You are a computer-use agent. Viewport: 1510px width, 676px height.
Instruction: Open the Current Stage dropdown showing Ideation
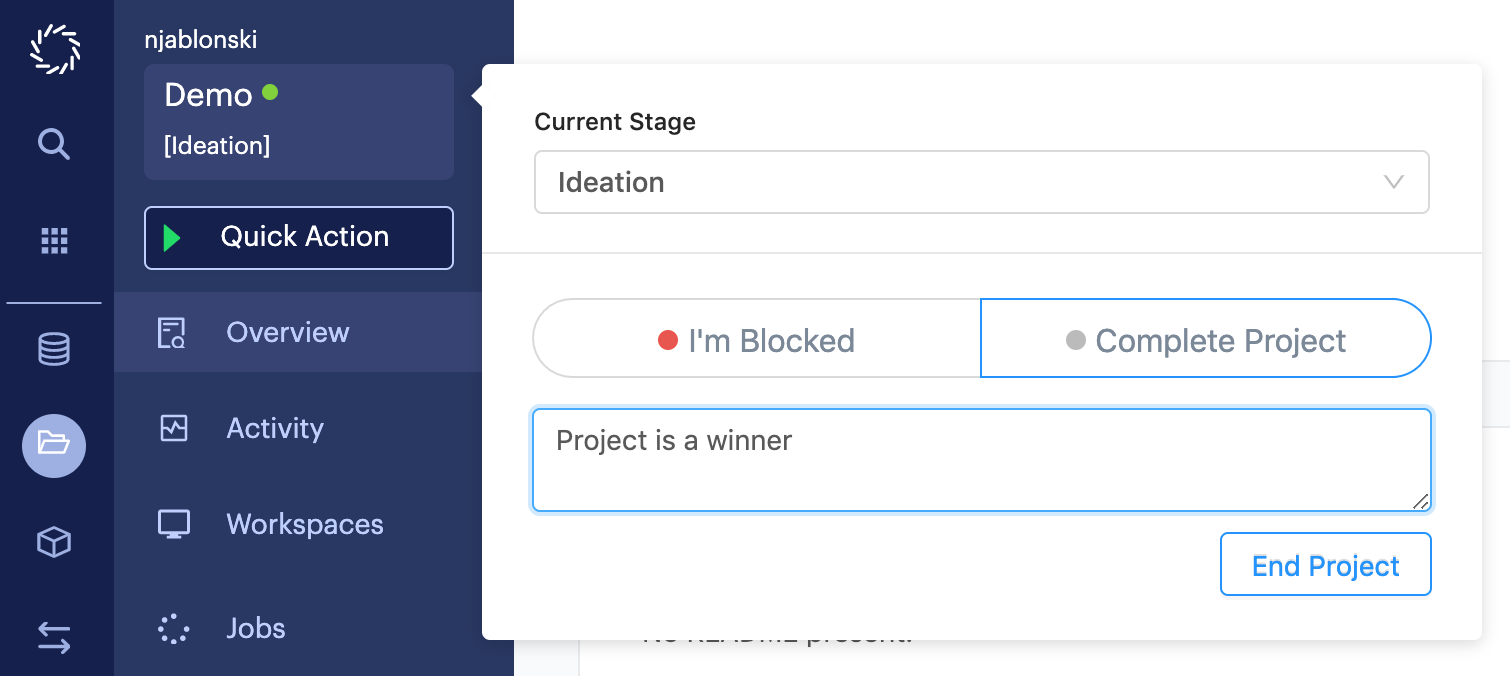coord(981,182)
